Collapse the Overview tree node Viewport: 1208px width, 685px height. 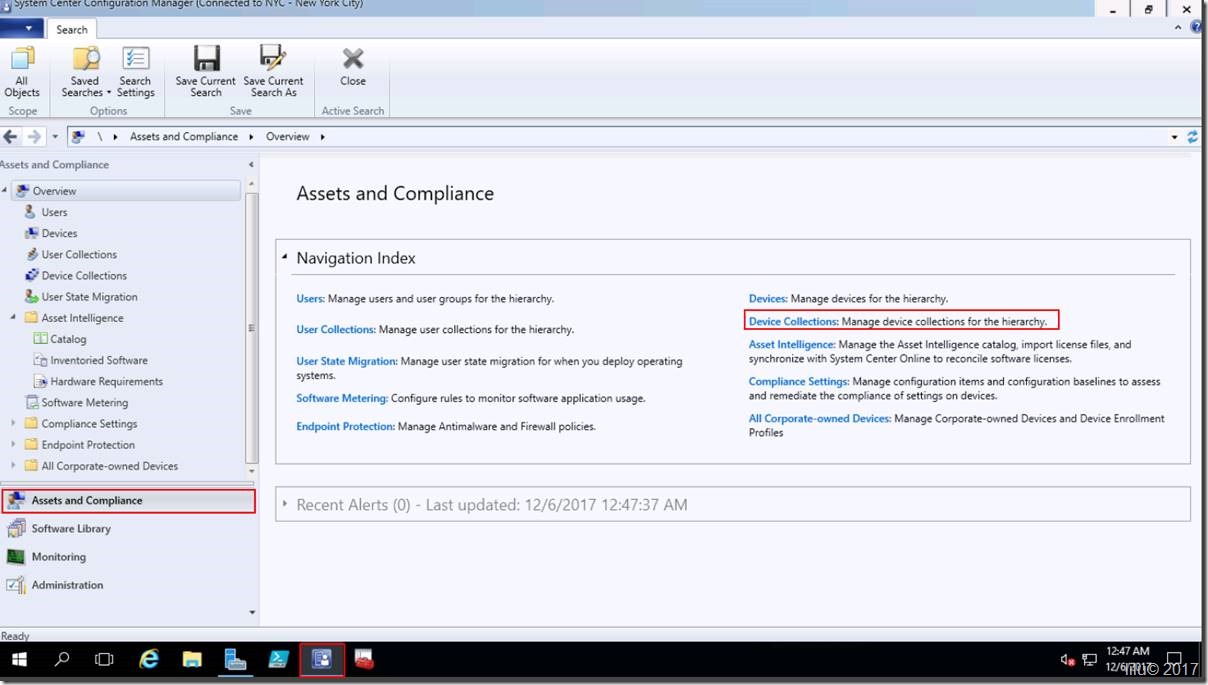(x=4, y=190)
